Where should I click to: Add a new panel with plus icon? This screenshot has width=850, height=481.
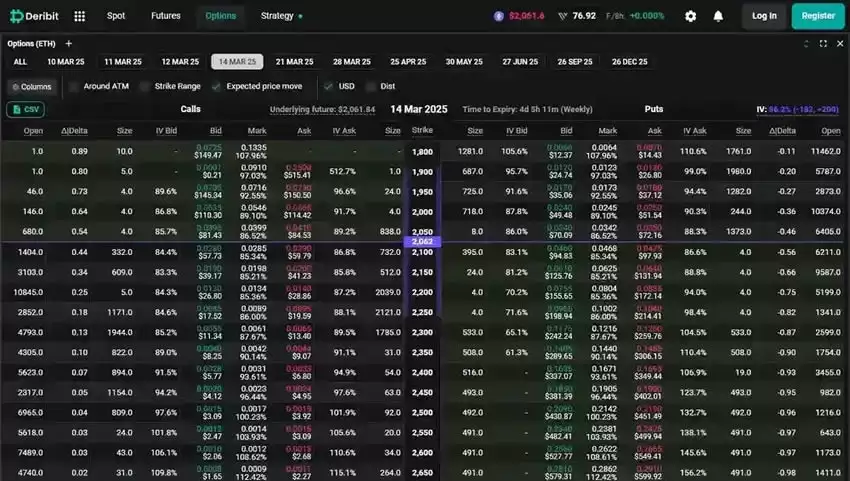[69, 43]
